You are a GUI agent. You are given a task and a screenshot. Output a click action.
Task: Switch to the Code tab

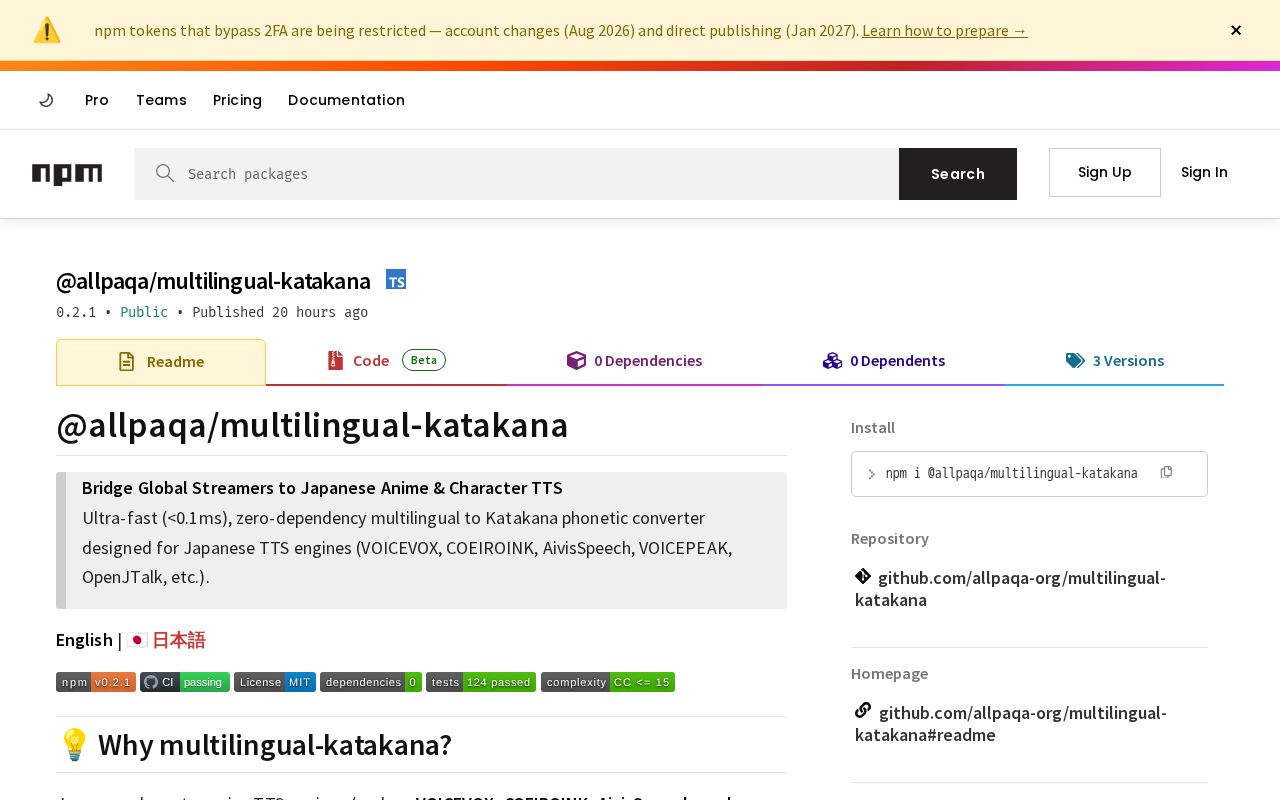[386, 361]
